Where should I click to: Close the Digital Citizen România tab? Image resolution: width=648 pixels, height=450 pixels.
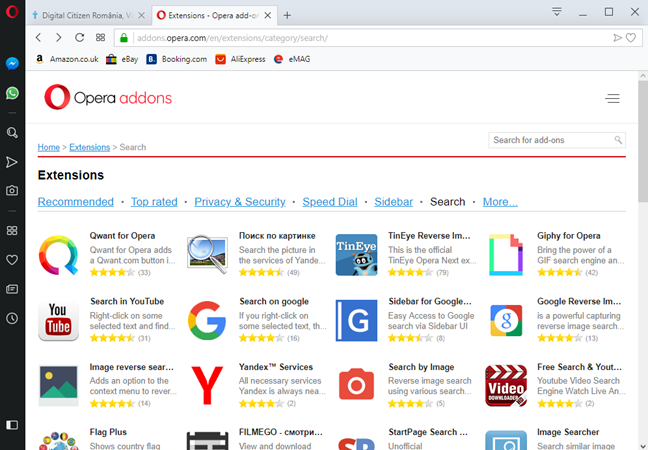[x=141, y=15]
